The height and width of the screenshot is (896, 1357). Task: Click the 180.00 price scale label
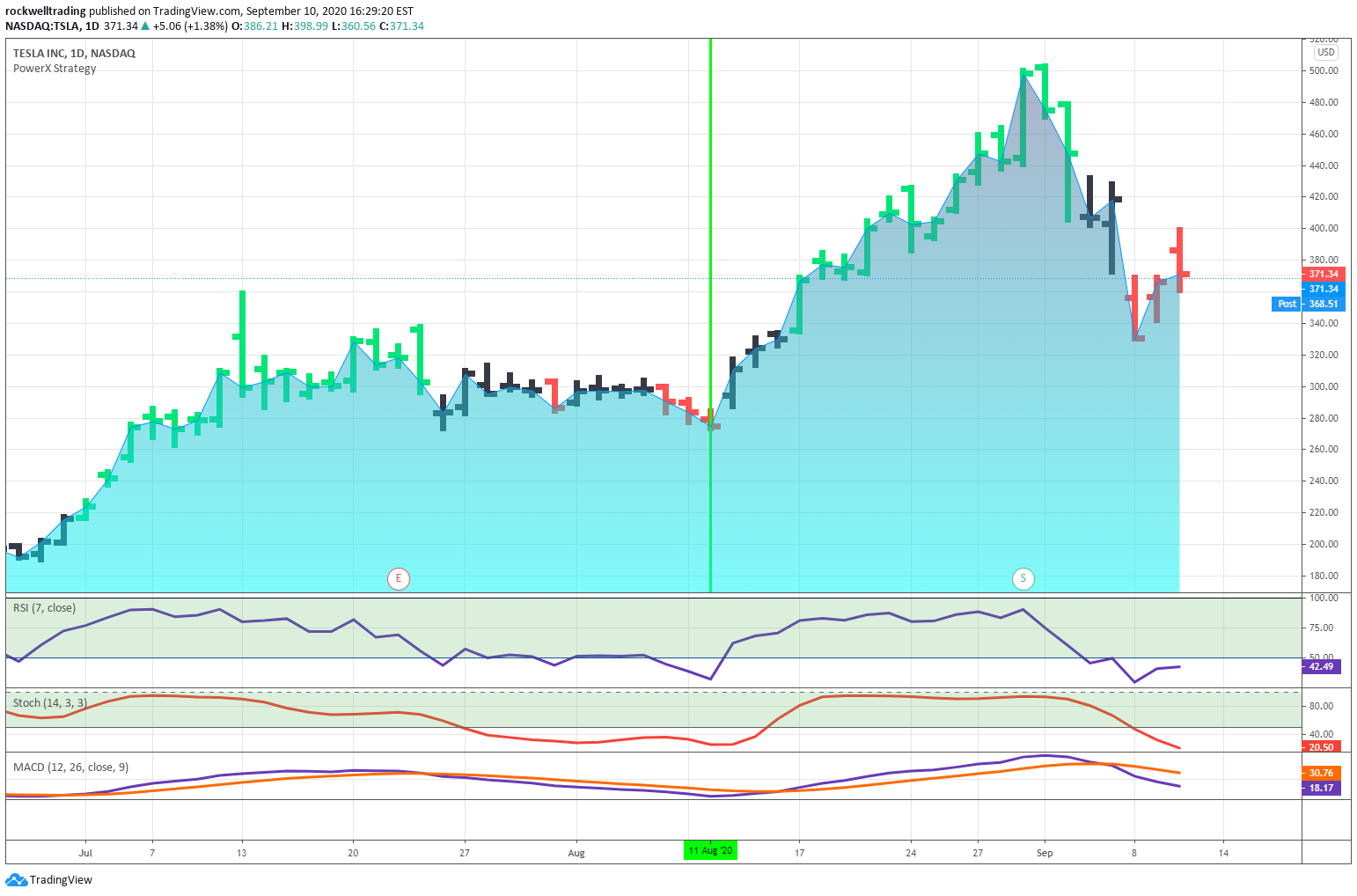coord(1324,576)
